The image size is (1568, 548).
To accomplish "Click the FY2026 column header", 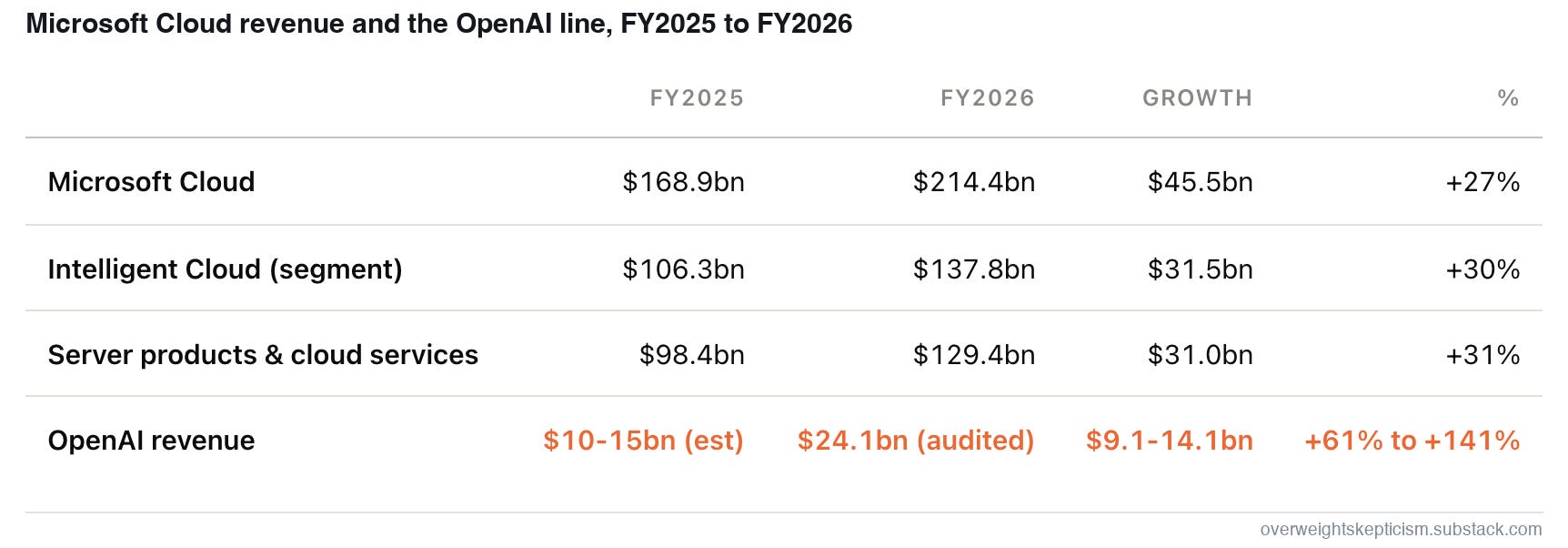I will 988,98.
